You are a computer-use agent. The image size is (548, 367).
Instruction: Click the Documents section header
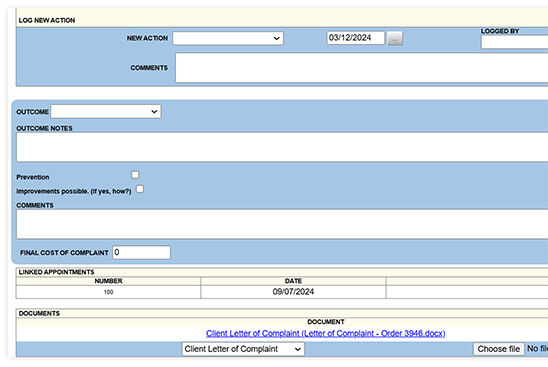click(x=39, y=313)
